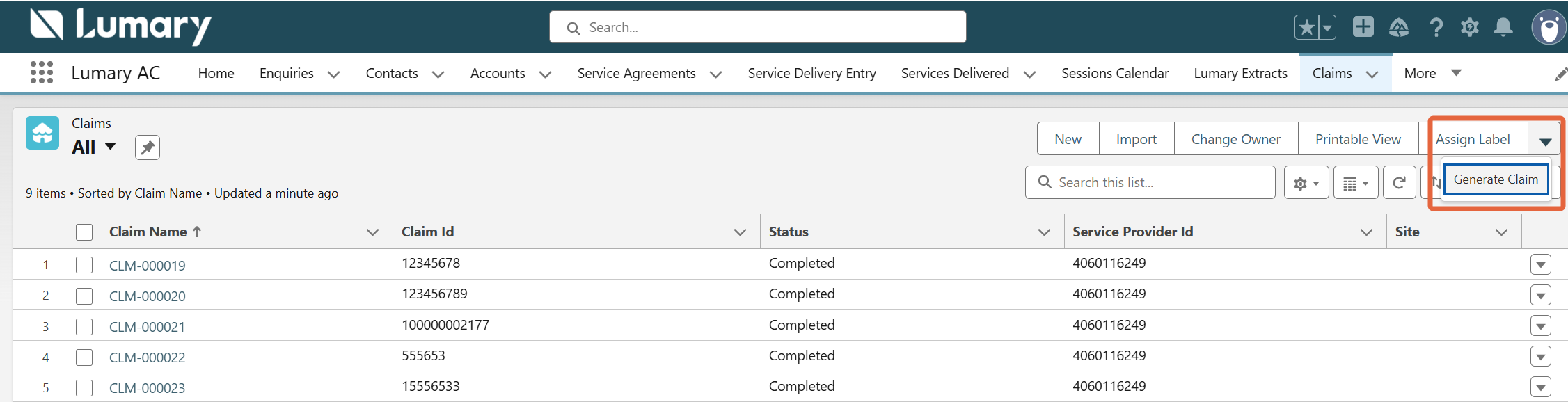Open the Trailhead guidance icon
1568x402 pixels.
pos(1398,28)
